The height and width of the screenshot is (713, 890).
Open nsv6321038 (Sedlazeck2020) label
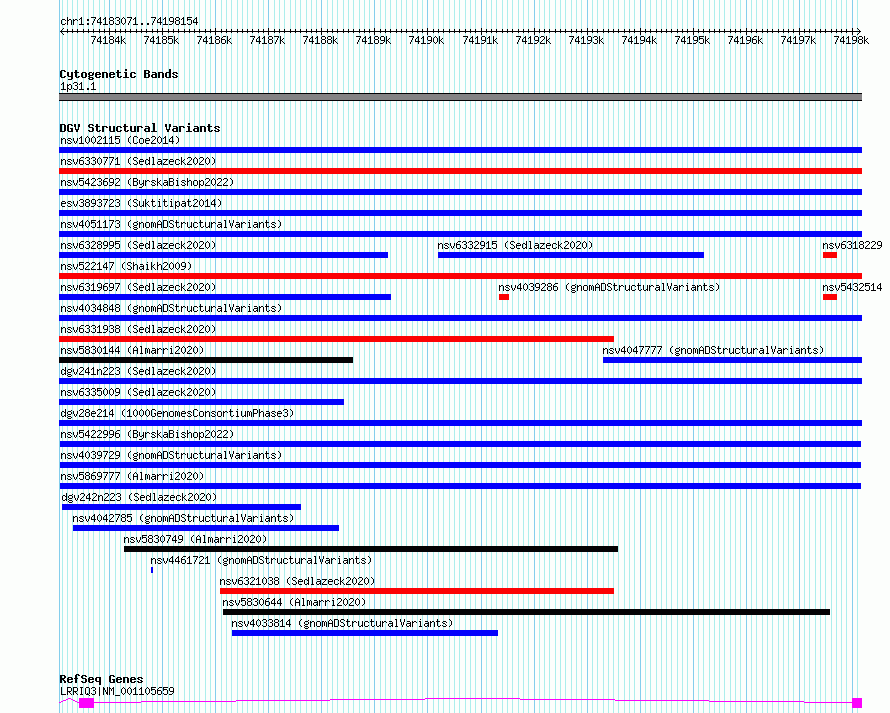pos(297,581)
